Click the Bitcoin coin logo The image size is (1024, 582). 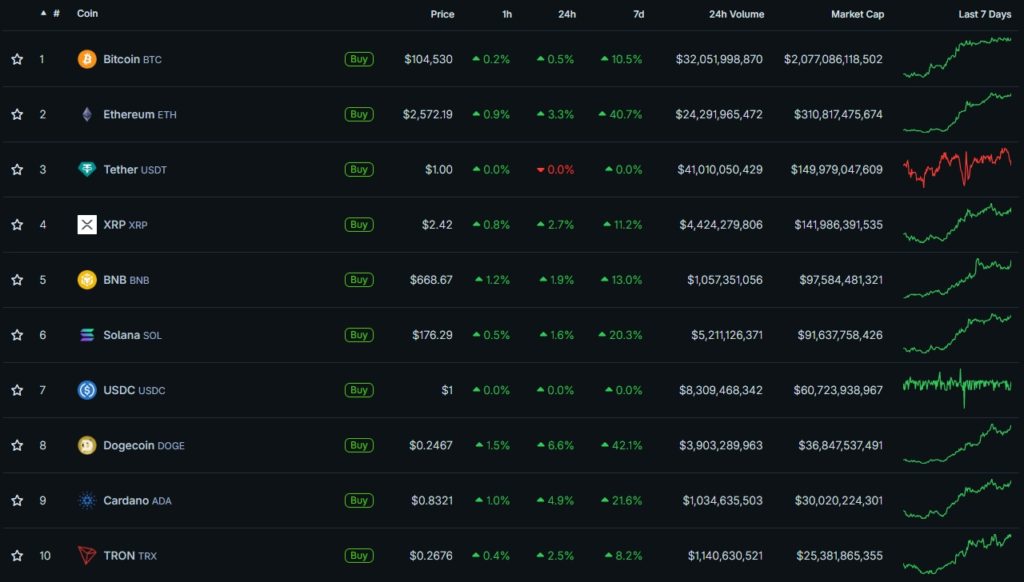[88, 59]
